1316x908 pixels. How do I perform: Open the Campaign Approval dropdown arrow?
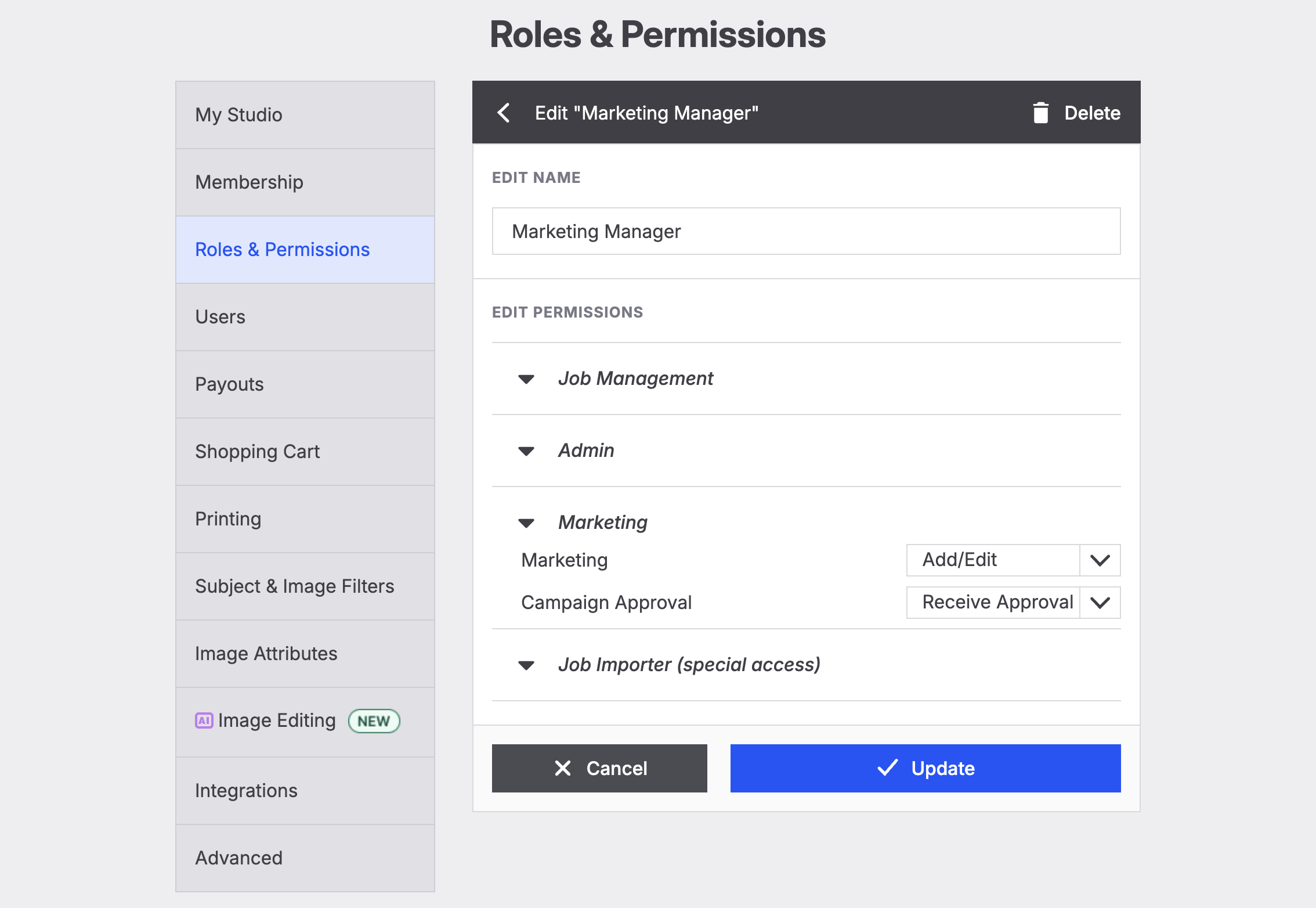1100,603
